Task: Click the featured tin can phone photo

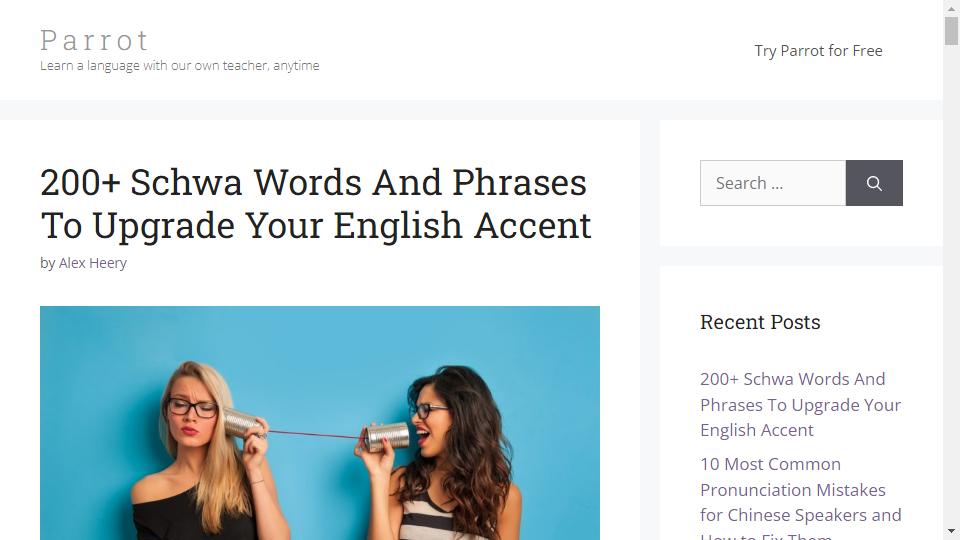Action: click(320, 423)
